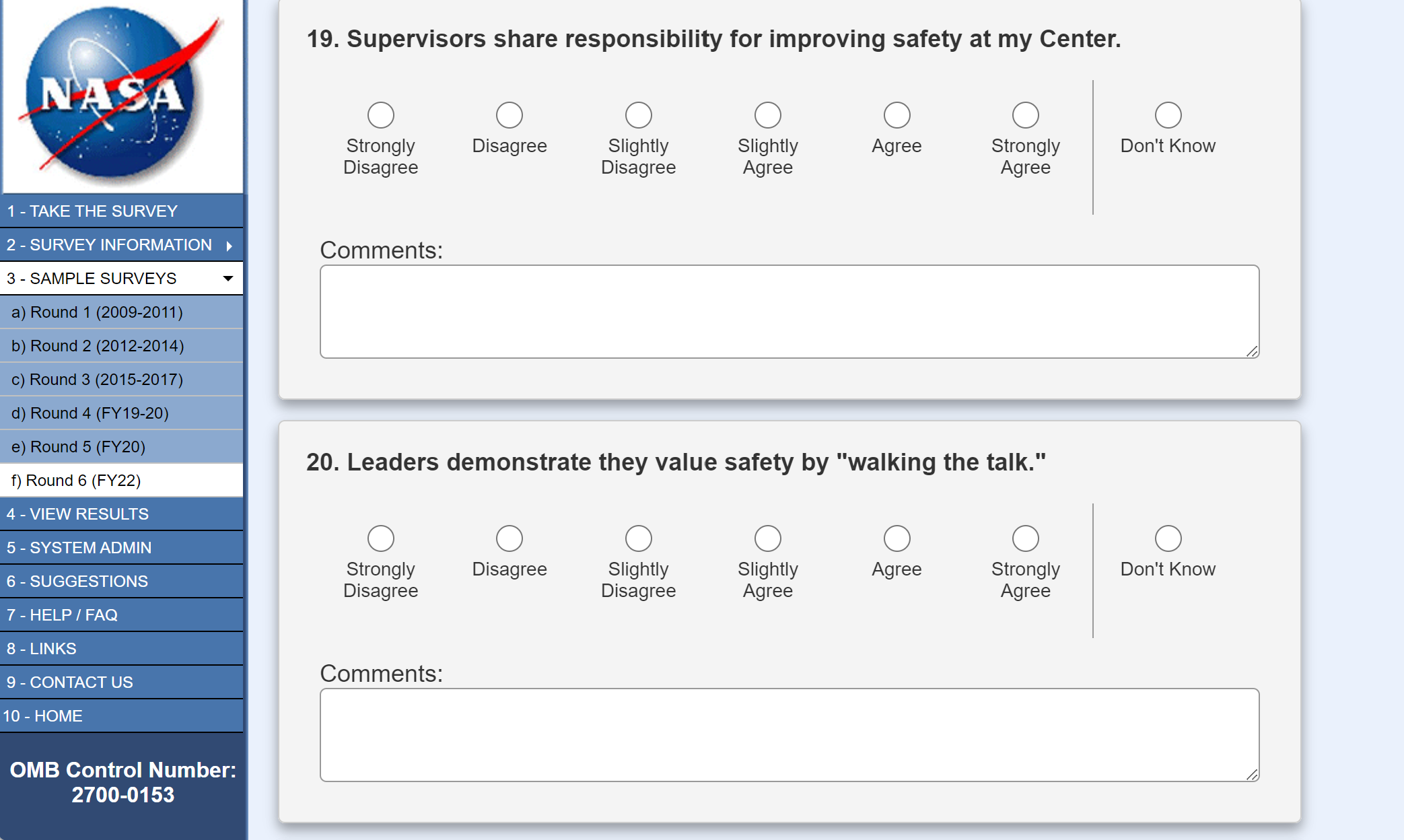Expand the Survey Information submenu arrow
This screenshot has height=840, width=1404.
(230, 246)
